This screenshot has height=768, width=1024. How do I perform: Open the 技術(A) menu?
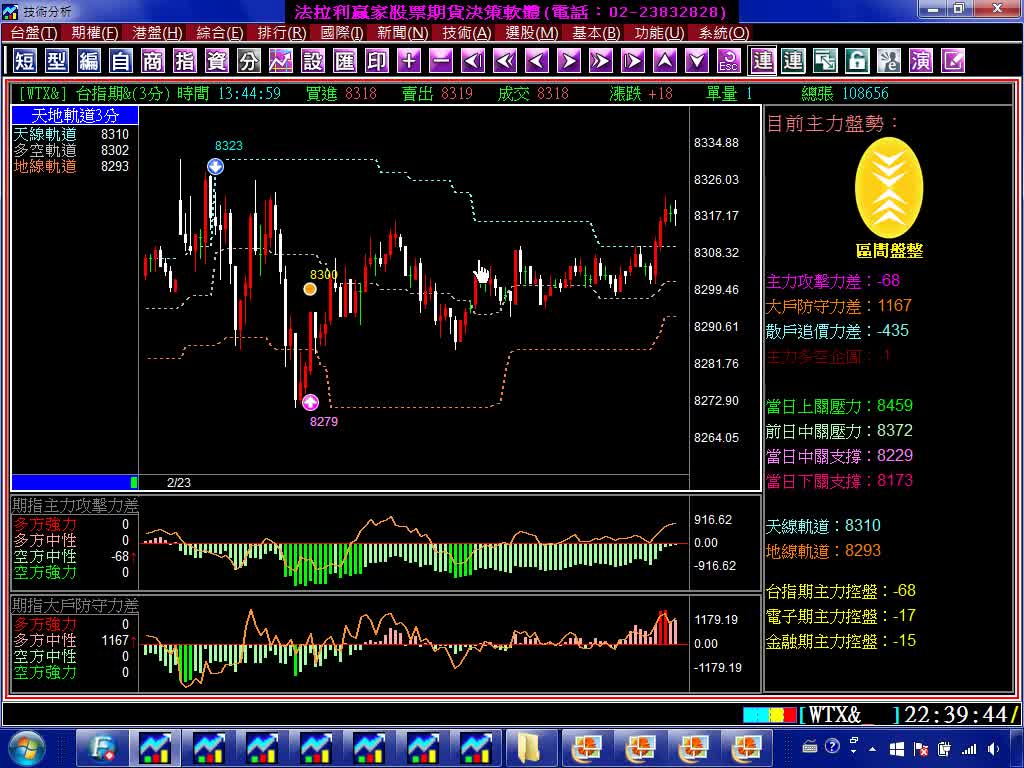tap(466, 33)
